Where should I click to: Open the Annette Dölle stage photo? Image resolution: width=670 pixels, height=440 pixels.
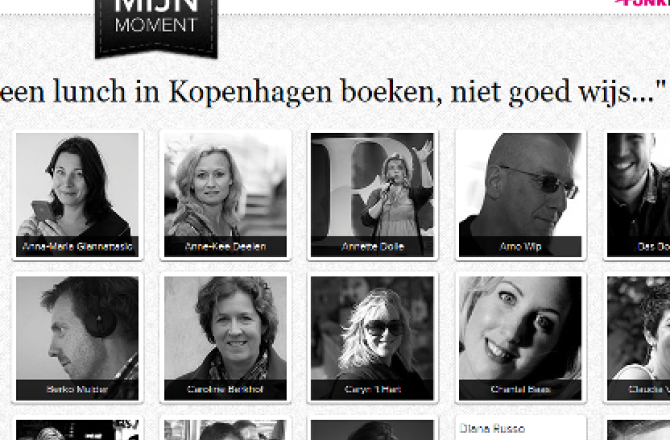click(x=372, y=195)
